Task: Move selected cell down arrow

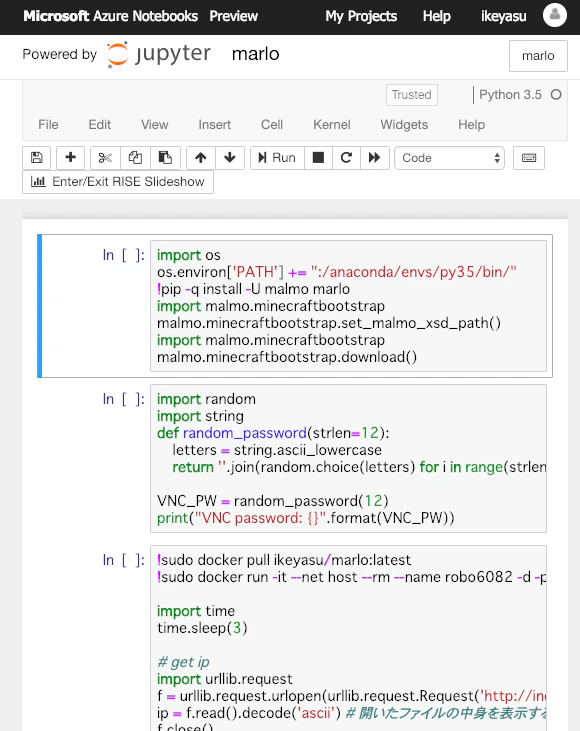Action: pyautogui.click(x=230, y=158)
